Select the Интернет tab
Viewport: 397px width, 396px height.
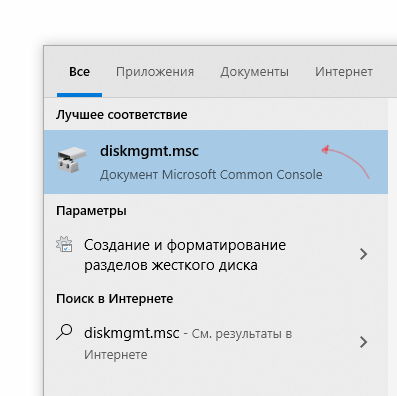point(344,72)
